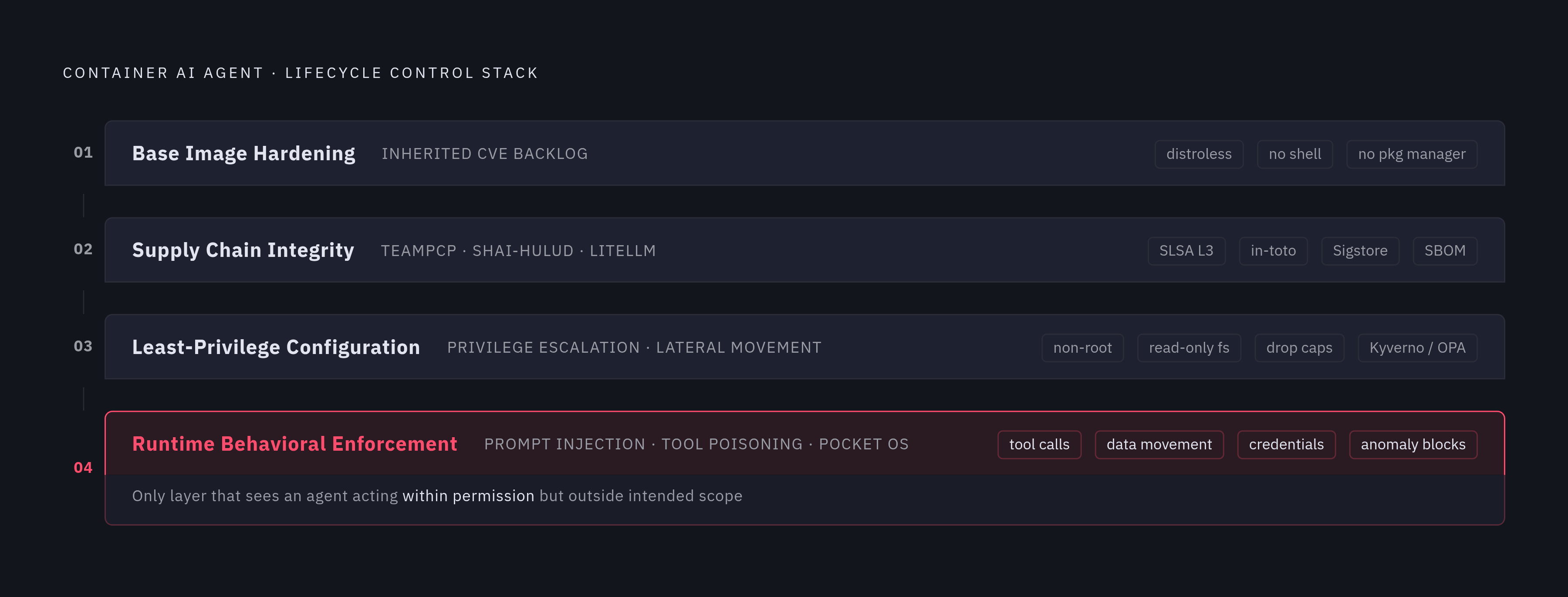Select the 'tool calls' chip
This screenshot has width=1568, height=597.
point(1039,444)
